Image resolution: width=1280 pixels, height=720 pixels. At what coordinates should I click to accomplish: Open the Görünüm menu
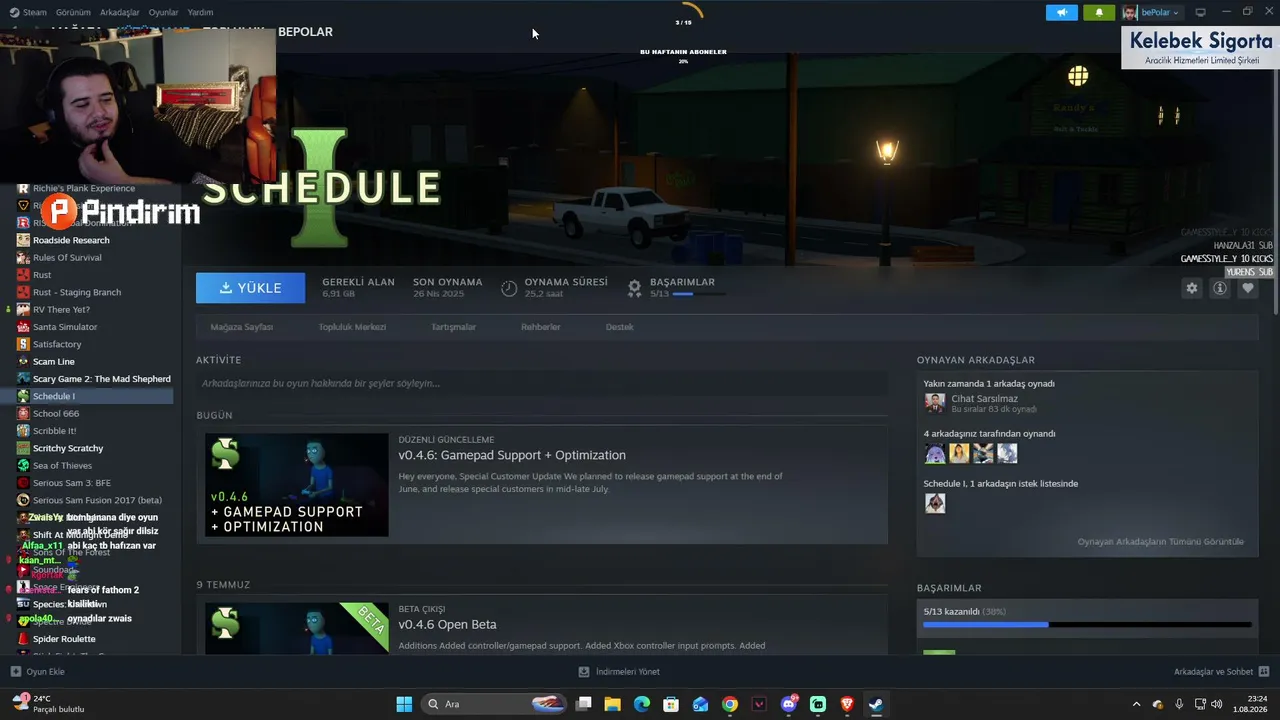pyautogui.click(x=73, y=12)
